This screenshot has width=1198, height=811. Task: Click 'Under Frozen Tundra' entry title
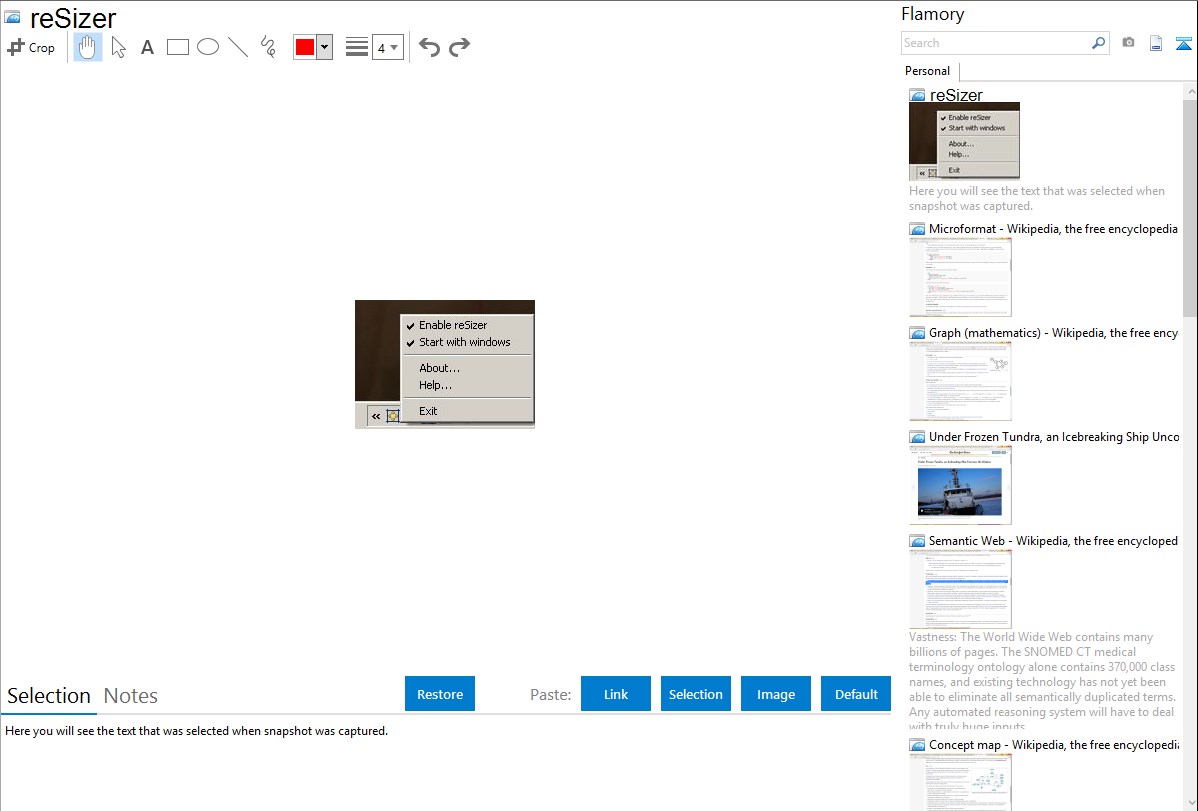1054,436
